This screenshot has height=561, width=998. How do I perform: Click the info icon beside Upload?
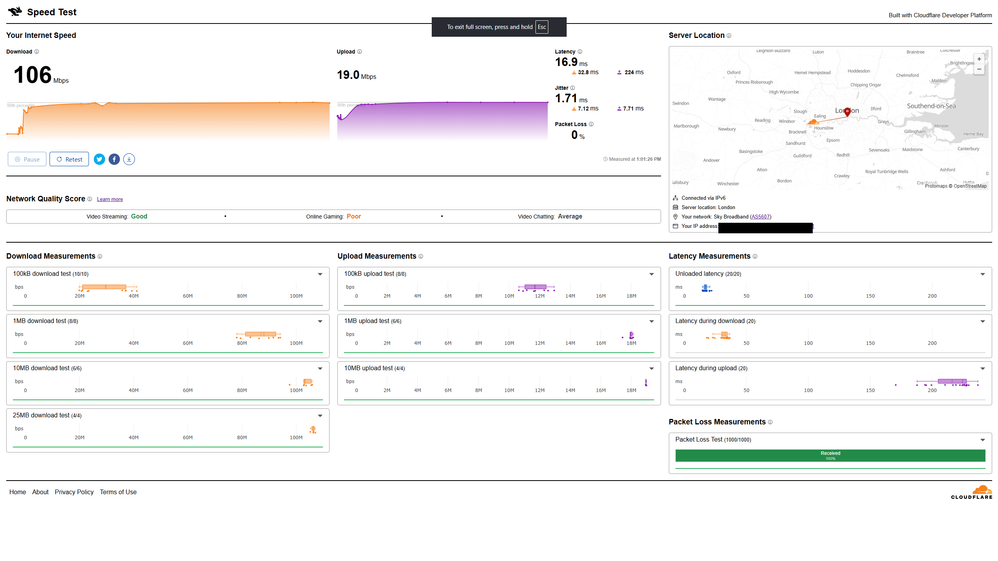click(x=360, y=51)
